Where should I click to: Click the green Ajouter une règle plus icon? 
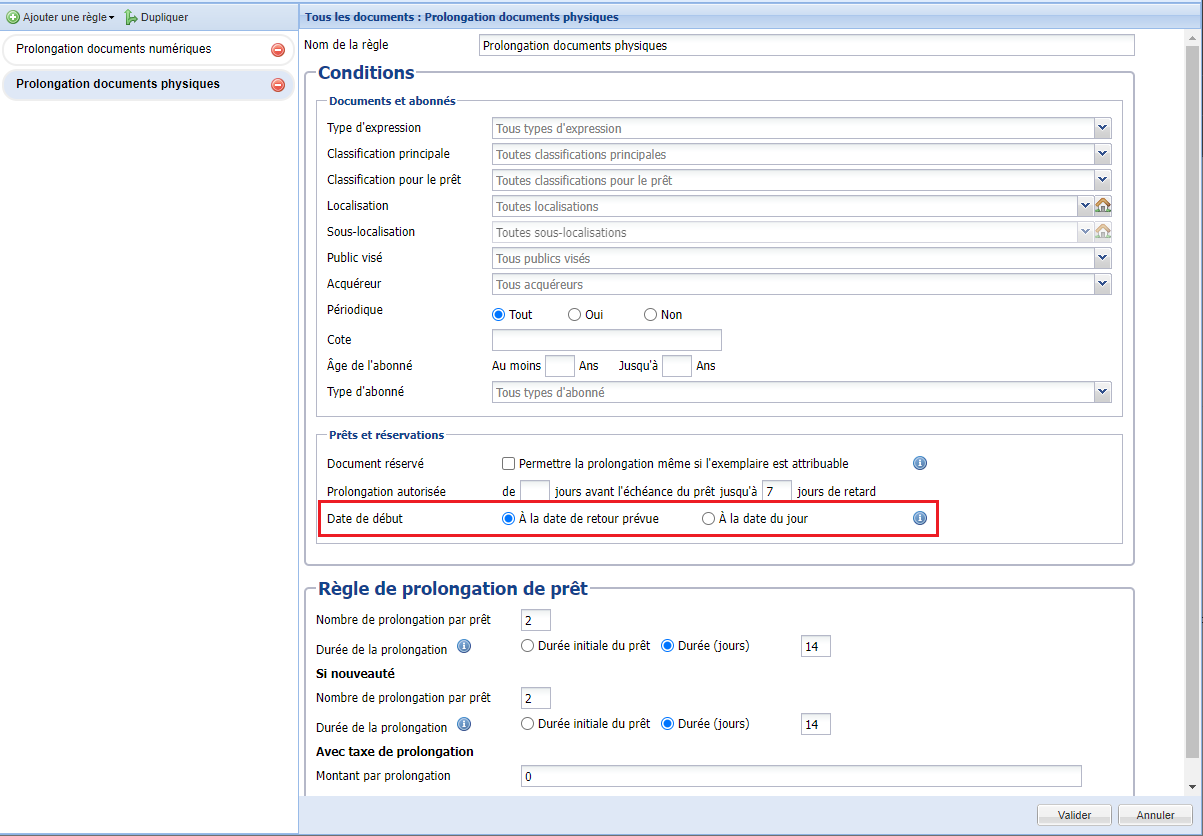tap(13, 17)
